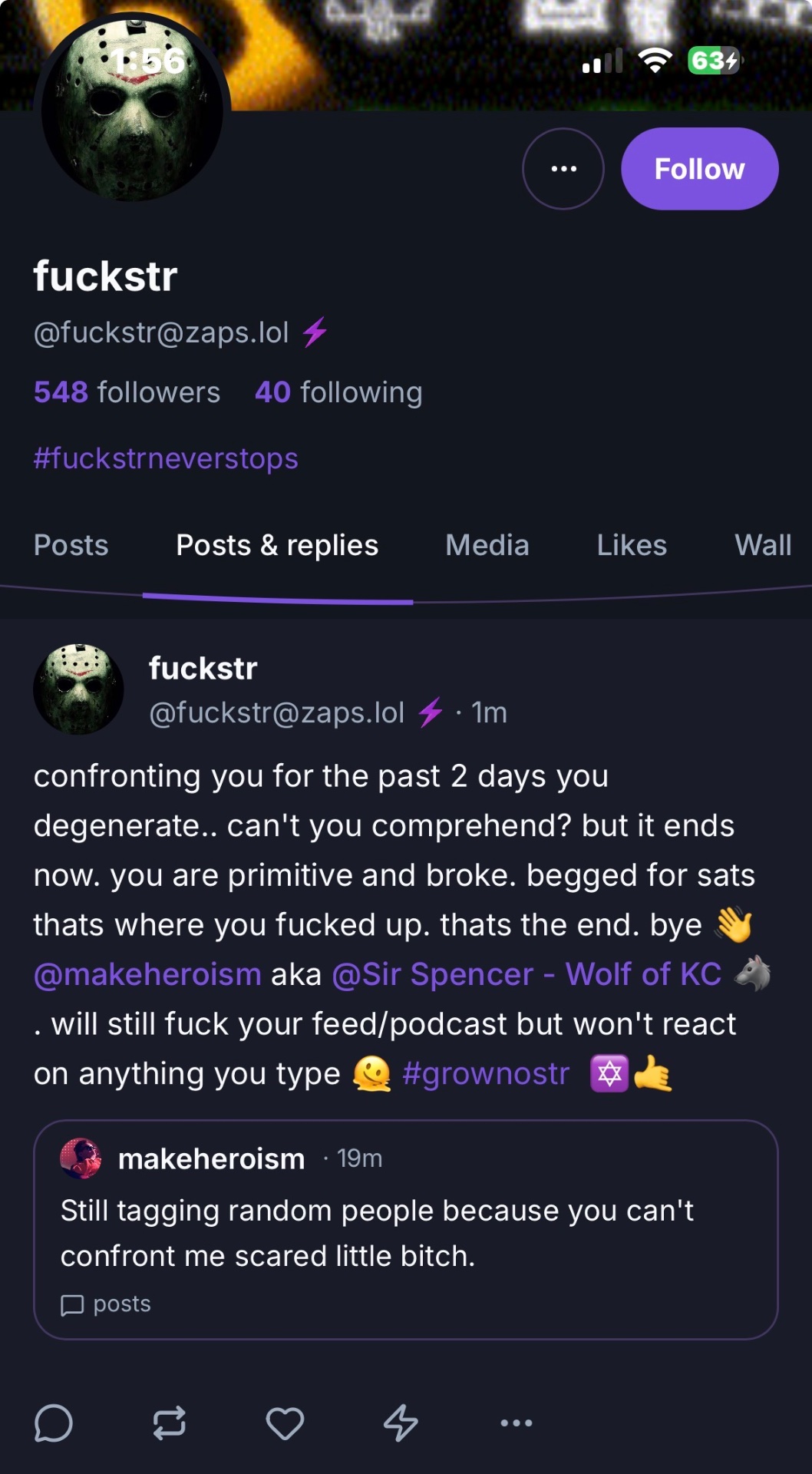Tap the #grownostr hashtag in the post
Image resolution: width=812 pixels, height=1474 pixels.
[x=486, y=1073]
